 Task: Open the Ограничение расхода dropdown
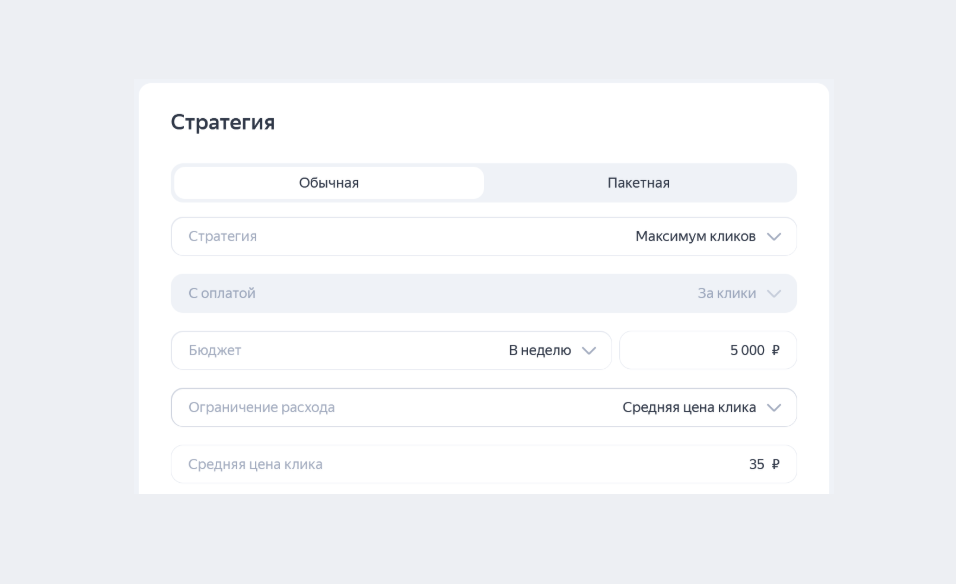483,407
